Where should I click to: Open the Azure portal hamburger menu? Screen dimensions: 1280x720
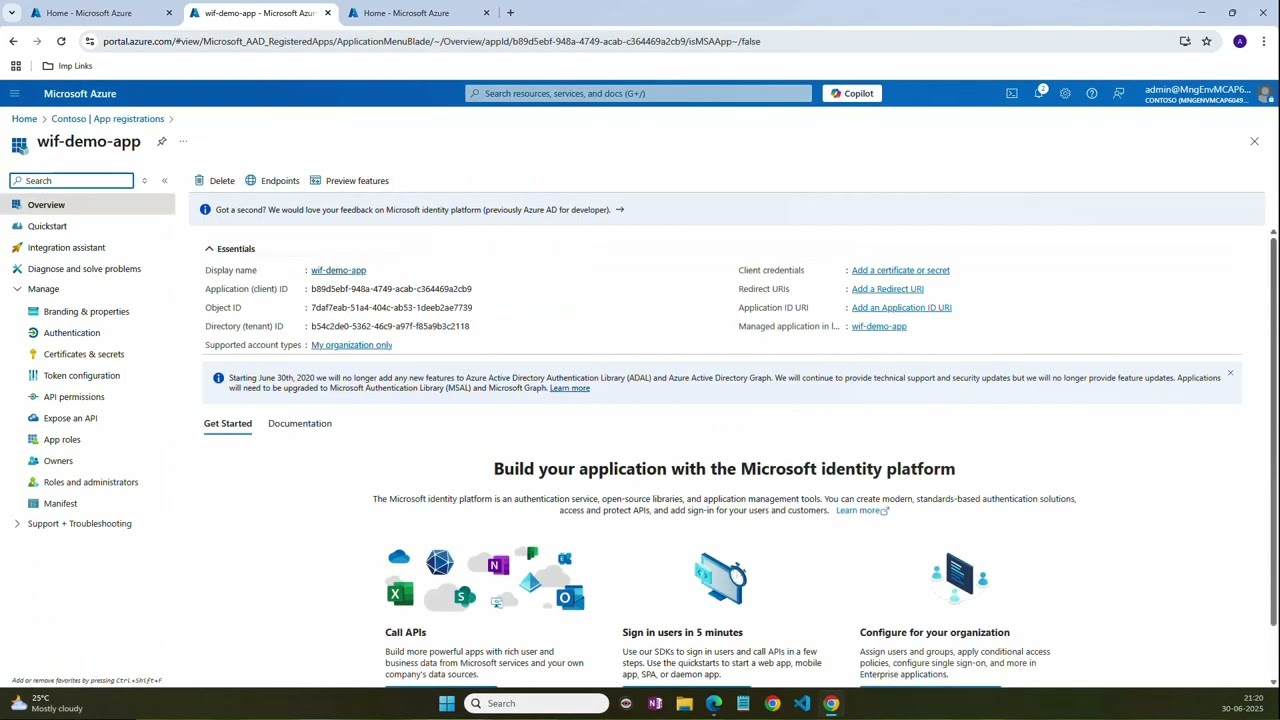click(14, 93)
